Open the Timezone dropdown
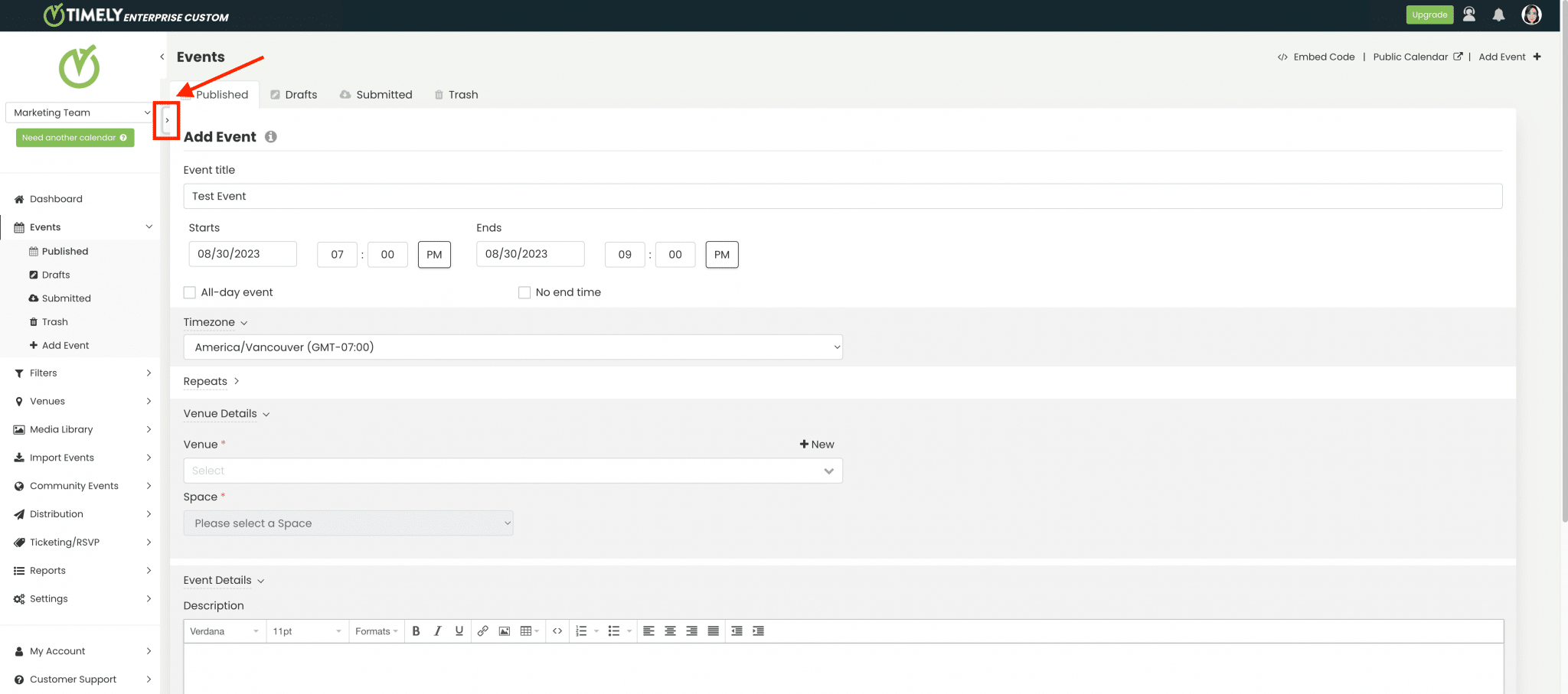Screen dimensions: 1568x694 coord(512,347)
